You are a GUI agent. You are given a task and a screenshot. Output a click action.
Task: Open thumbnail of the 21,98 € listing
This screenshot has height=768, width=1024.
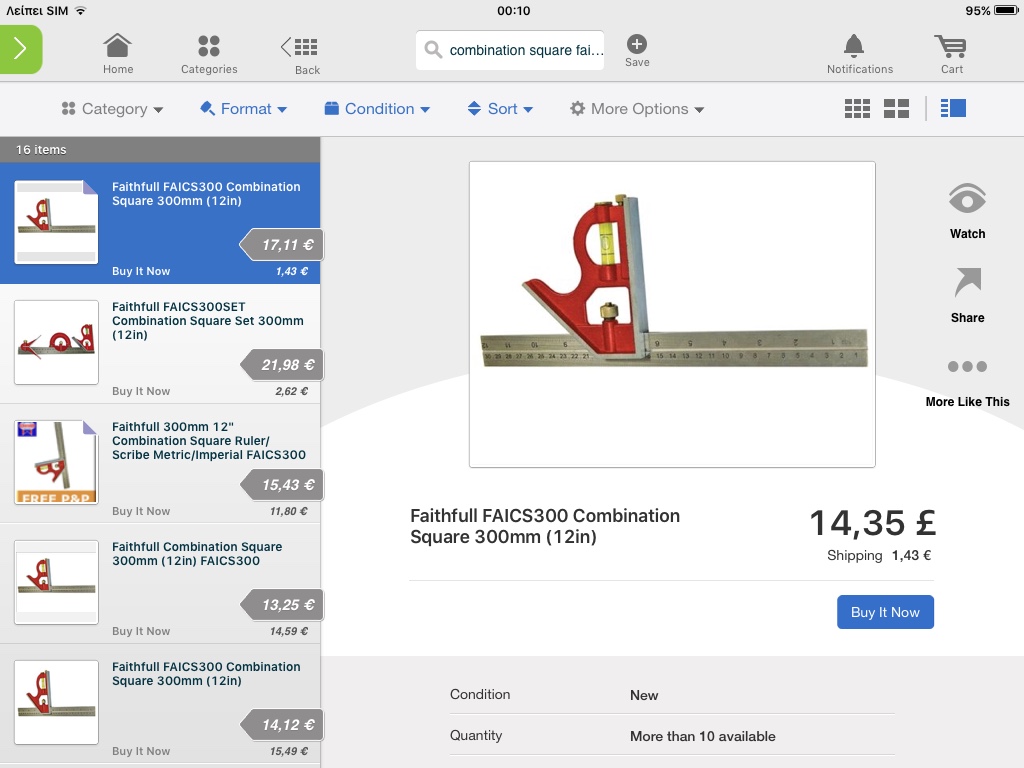(x=56, y=342)
